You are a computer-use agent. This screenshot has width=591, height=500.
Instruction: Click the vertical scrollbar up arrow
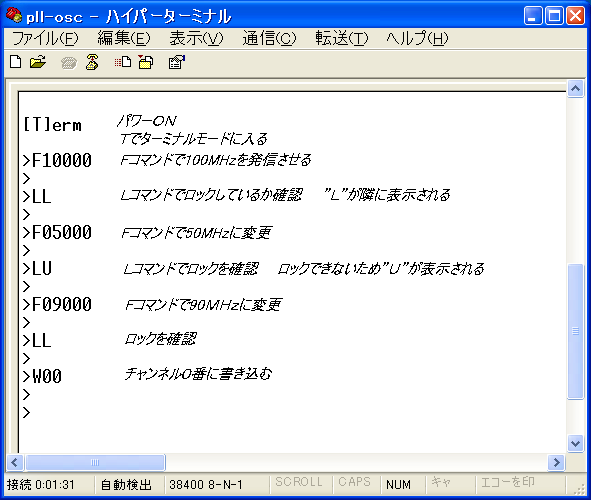pos(576,89)
